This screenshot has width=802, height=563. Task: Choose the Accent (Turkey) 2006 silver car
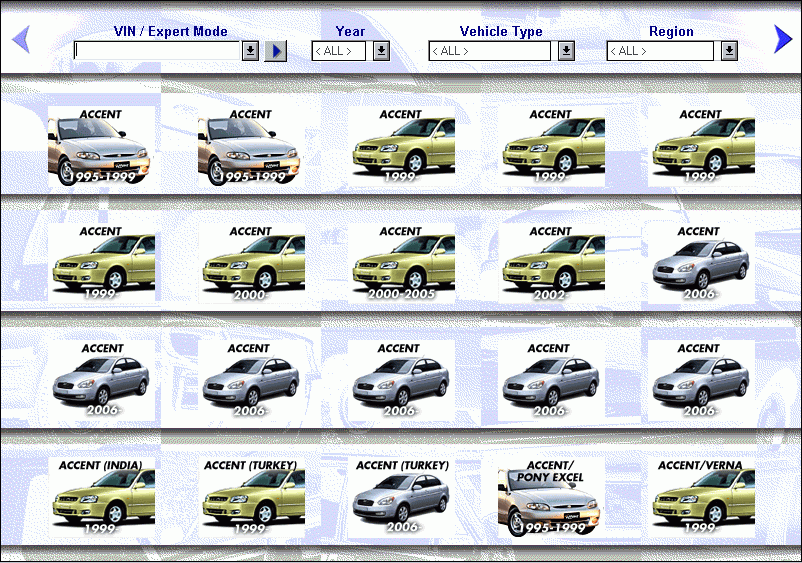pyautogui.click(x=401, y=496)
